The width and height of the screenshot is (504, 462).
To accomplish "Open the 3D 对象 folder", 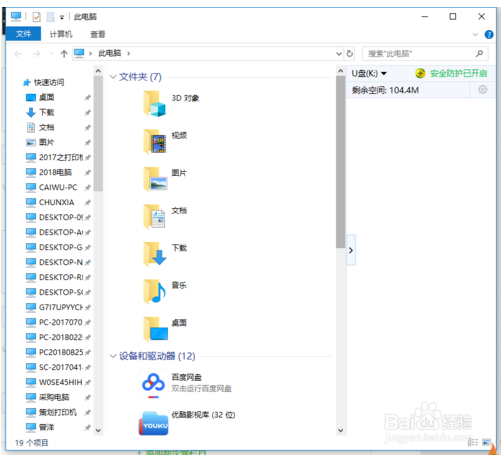I will 171,103.
